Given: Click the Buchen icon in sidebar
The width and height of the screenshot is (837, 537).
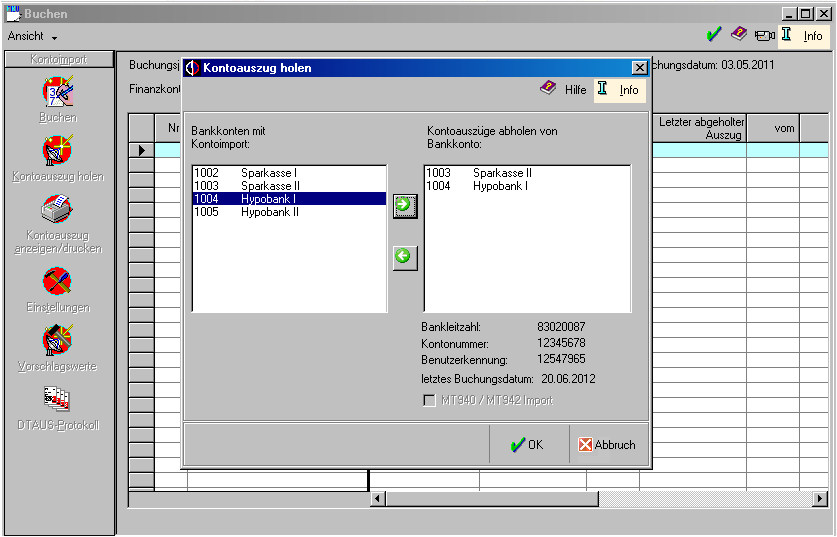Looking at the screenshot, I should pyautogui.click(x=57, y=92).
